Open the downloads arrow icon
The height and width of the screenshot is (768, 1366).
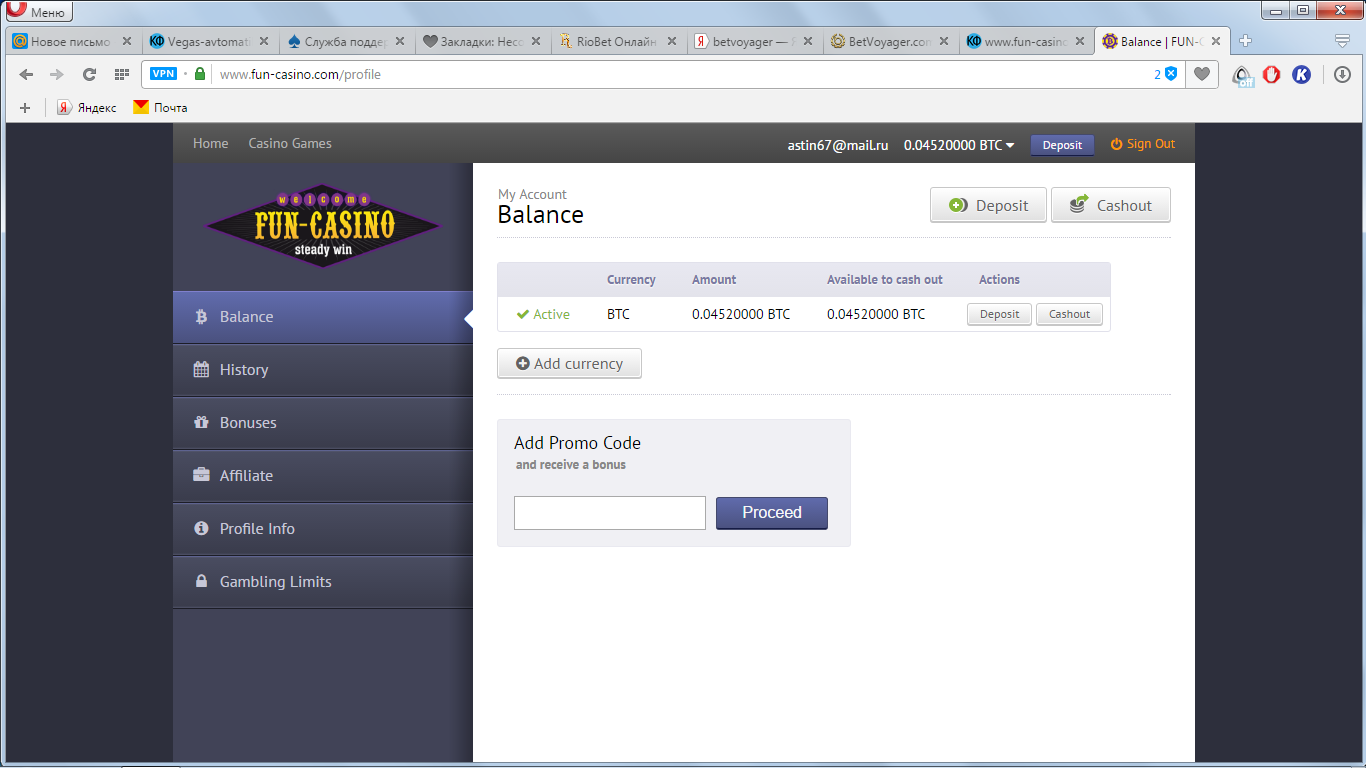1342,74
